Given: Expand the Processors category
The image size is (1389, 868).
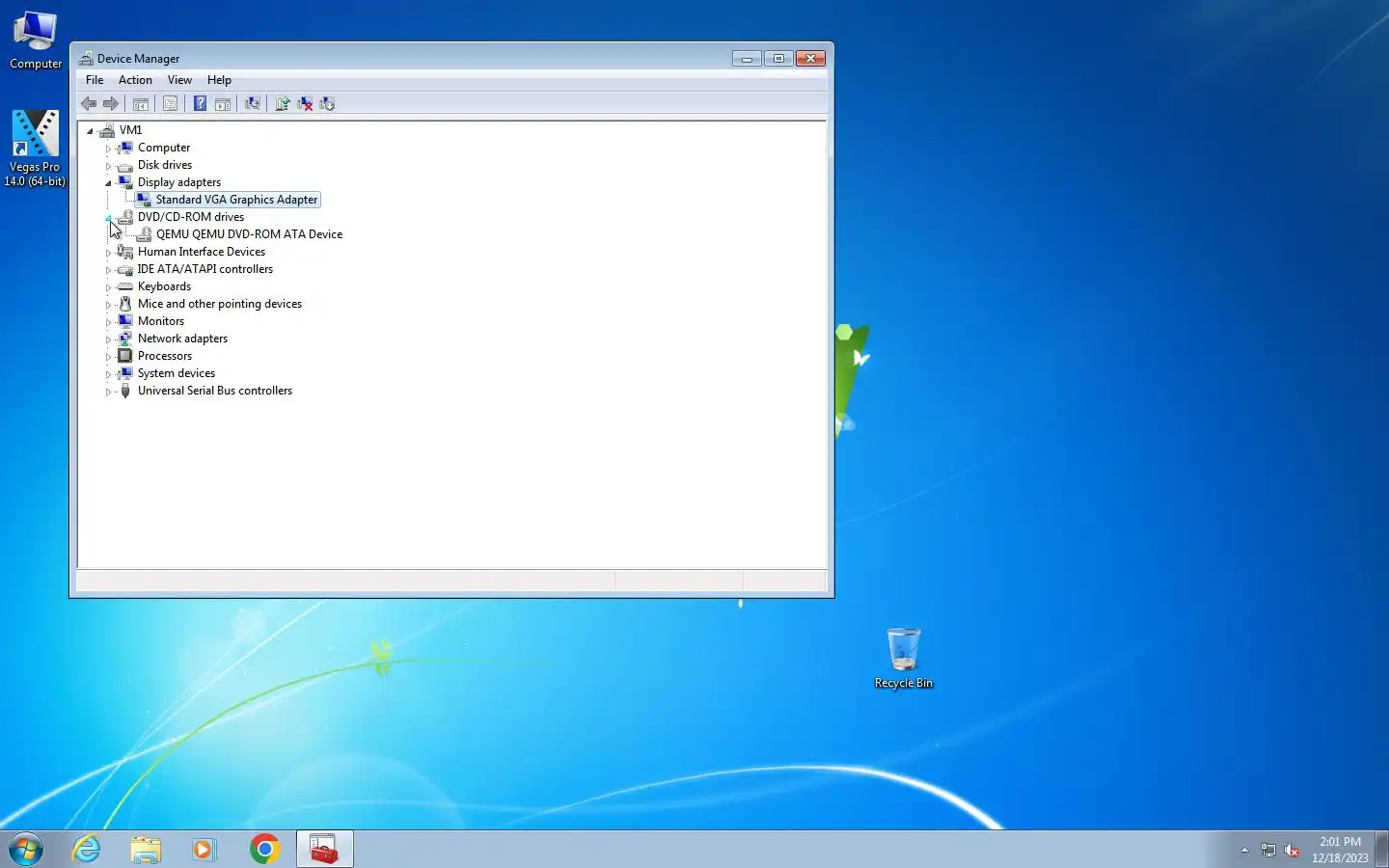Looking at the screenshot, I should [x=108, y=357].
